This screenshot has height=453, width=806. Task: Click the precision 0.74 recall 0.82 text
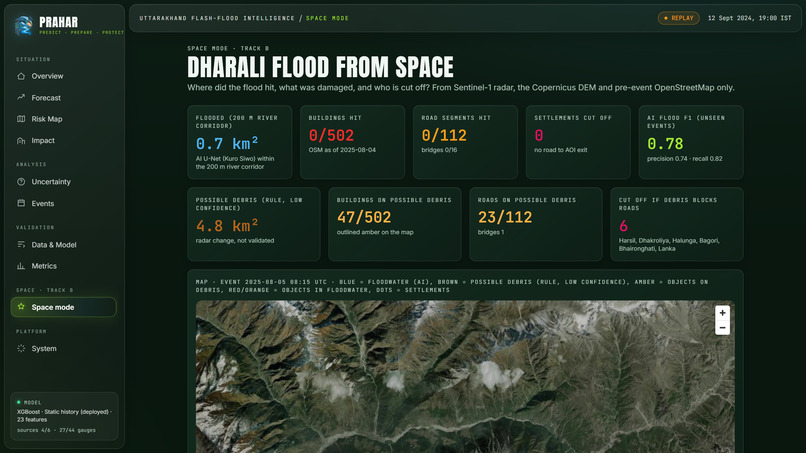click(x=685, y=158)
